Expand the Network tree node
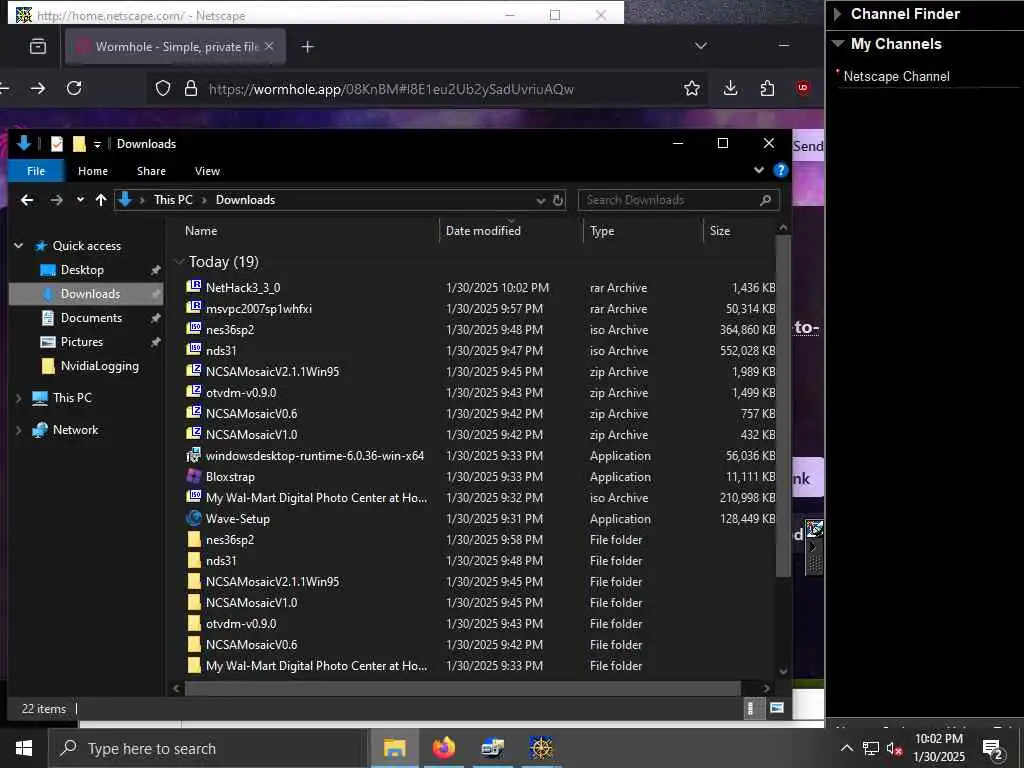 (18, 430)
